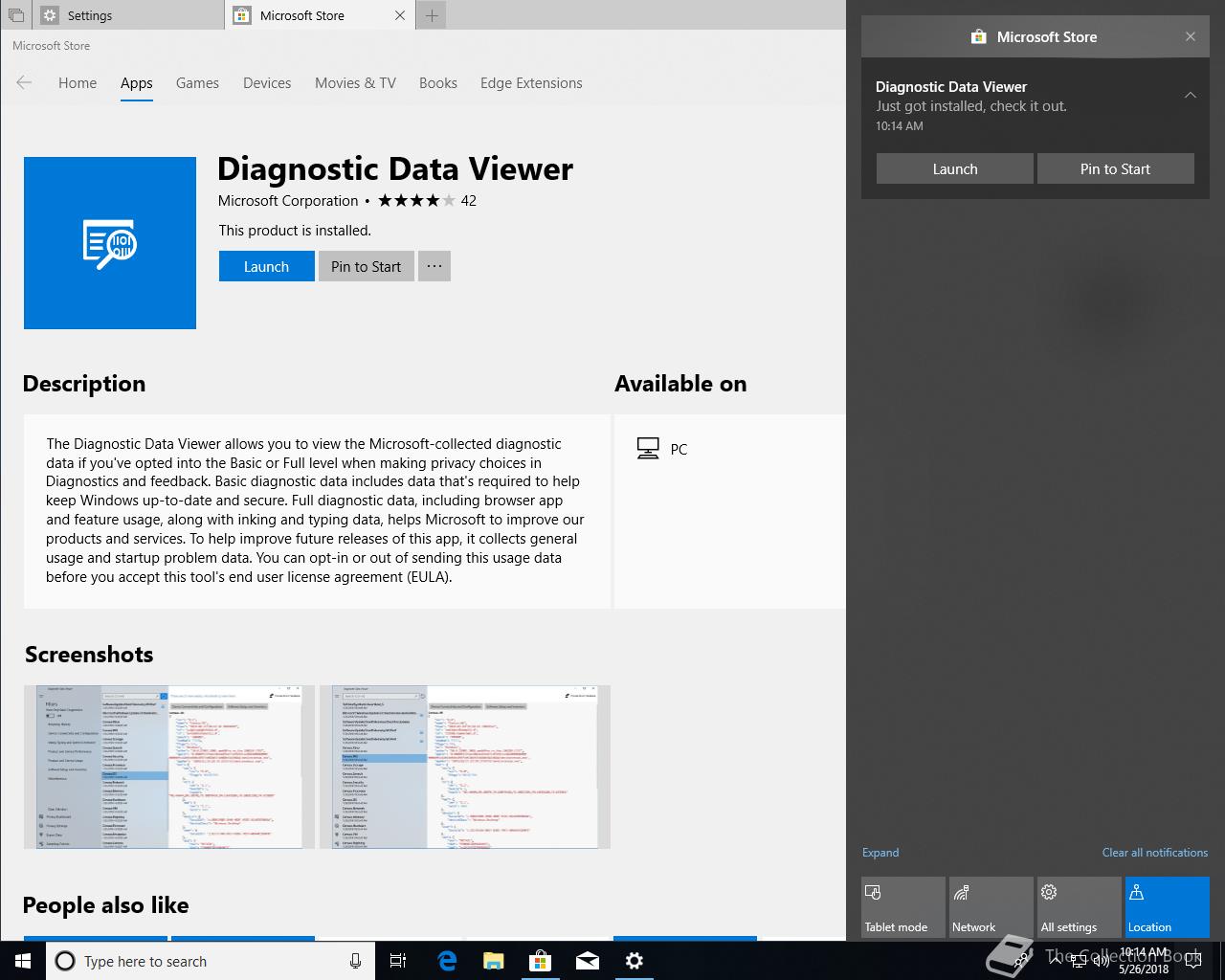Expand the quick actions panel
The height and width of the screenshot is (980, 1225).
(880, 853)
